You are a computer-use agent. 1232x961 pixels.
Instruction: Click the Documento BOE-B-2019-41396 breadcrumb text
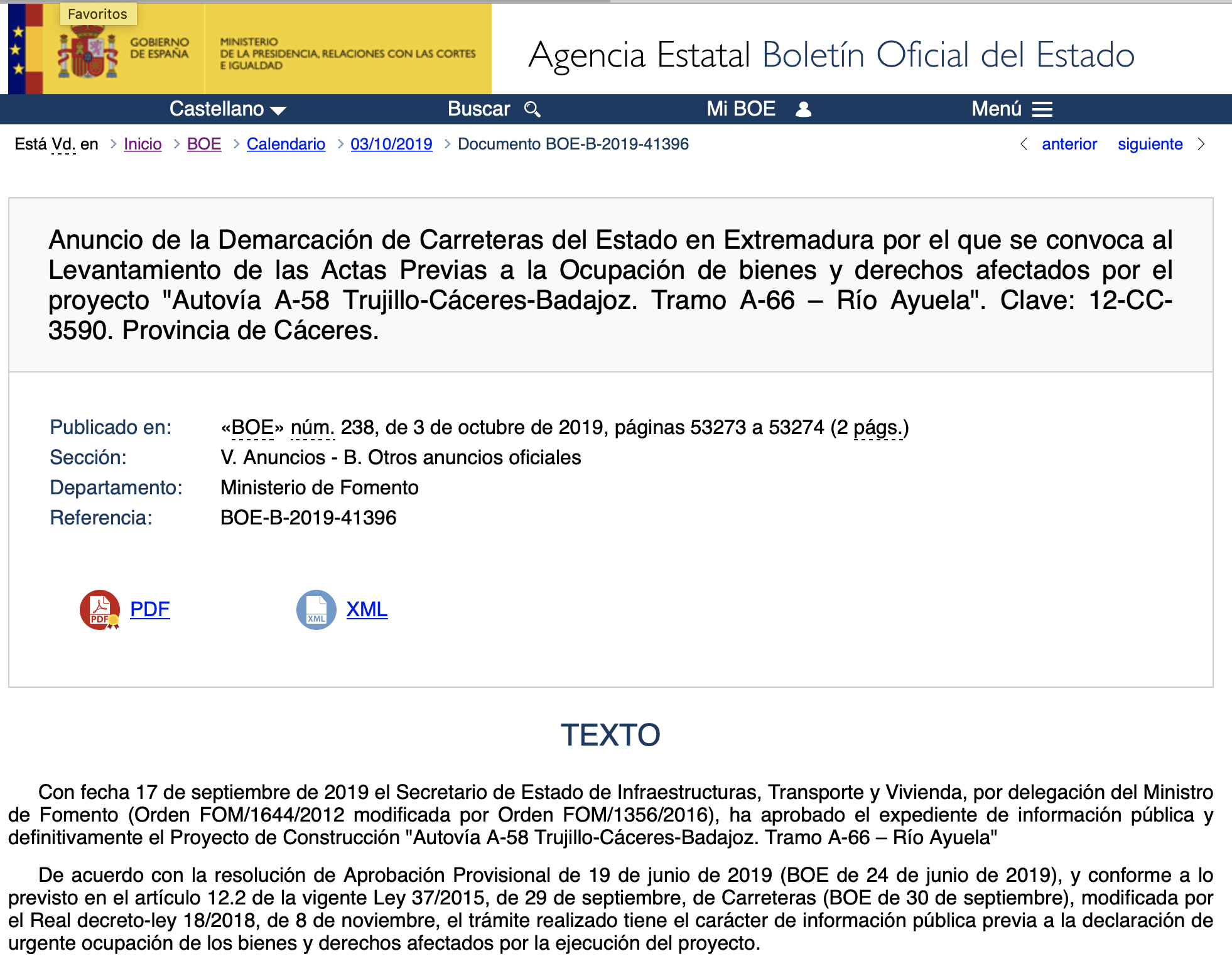point(573,144)
